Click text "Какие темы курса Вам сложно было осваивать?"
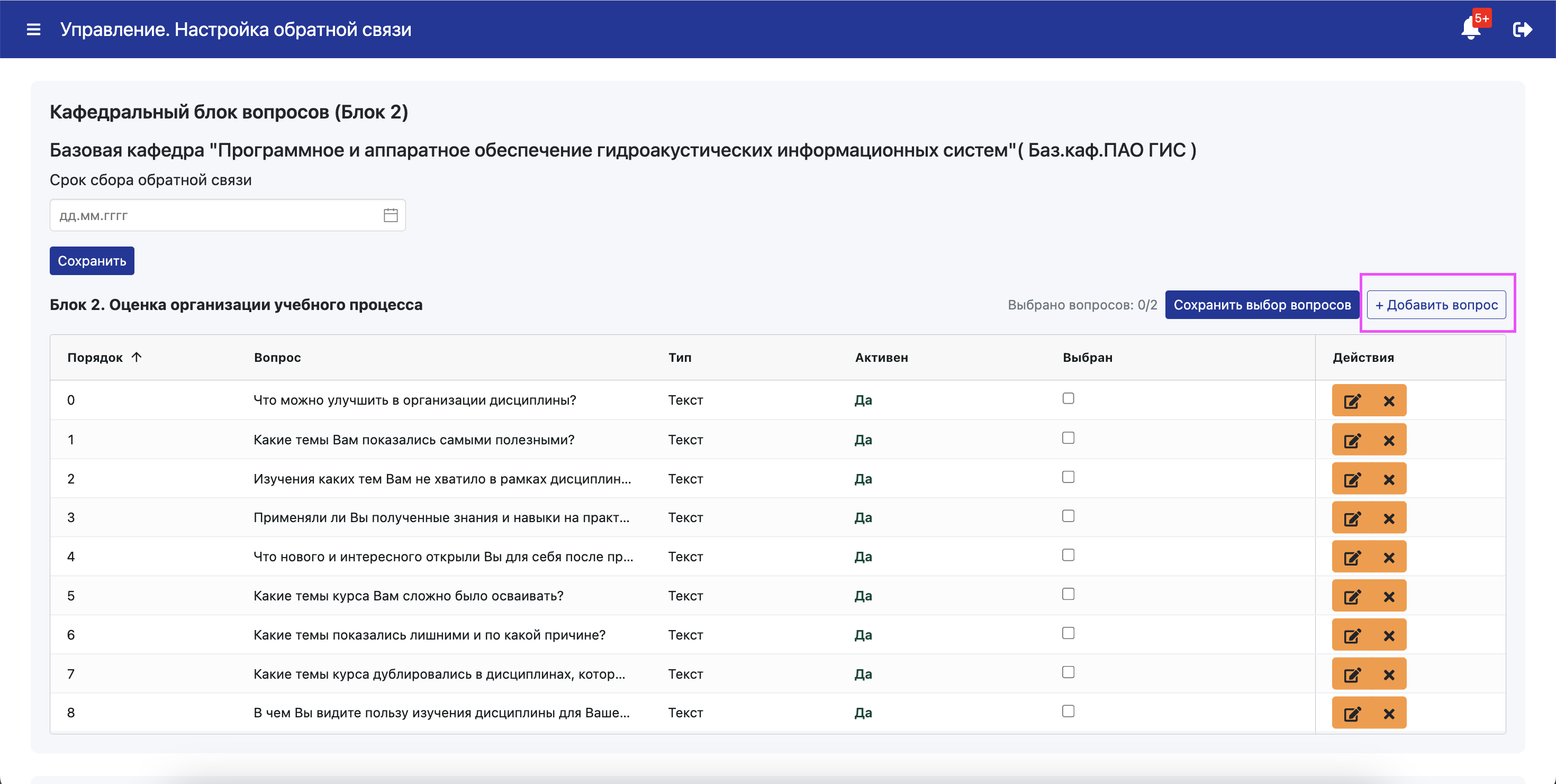The width and height of the screenshot is (1556, 784). point(409,596)
